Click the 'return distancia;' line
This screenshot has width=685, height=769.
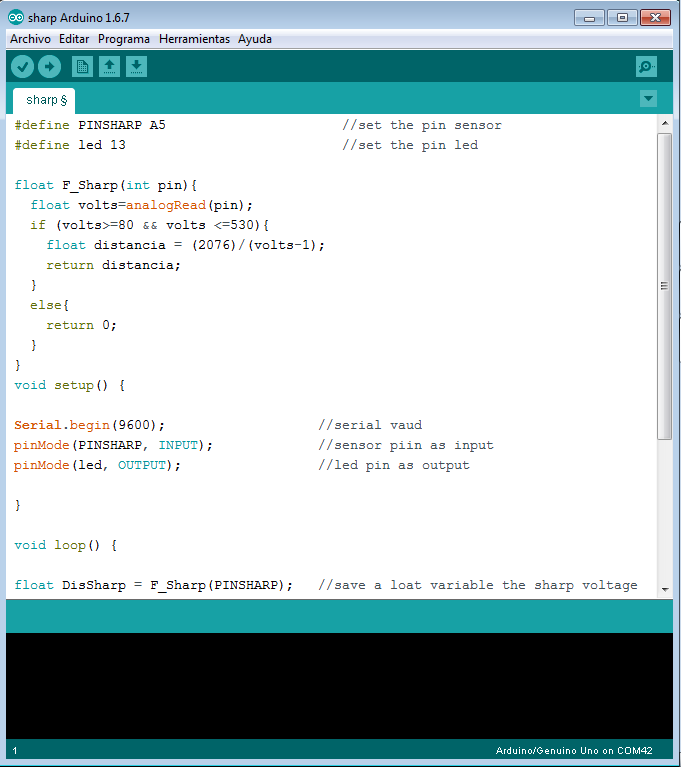113,265
